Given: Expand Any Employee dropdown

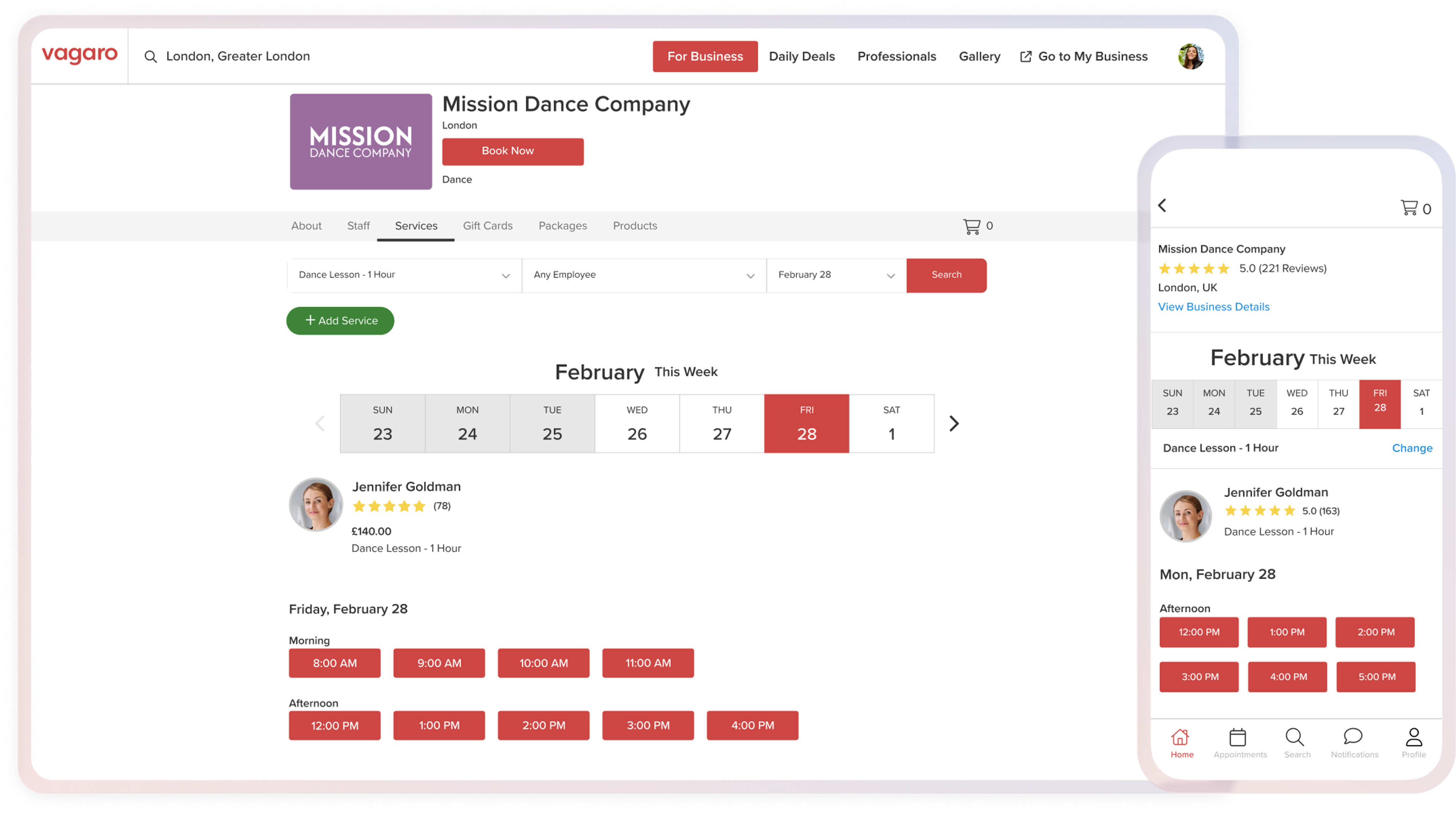Looking at the screenshot, I should tap(644, 275).
